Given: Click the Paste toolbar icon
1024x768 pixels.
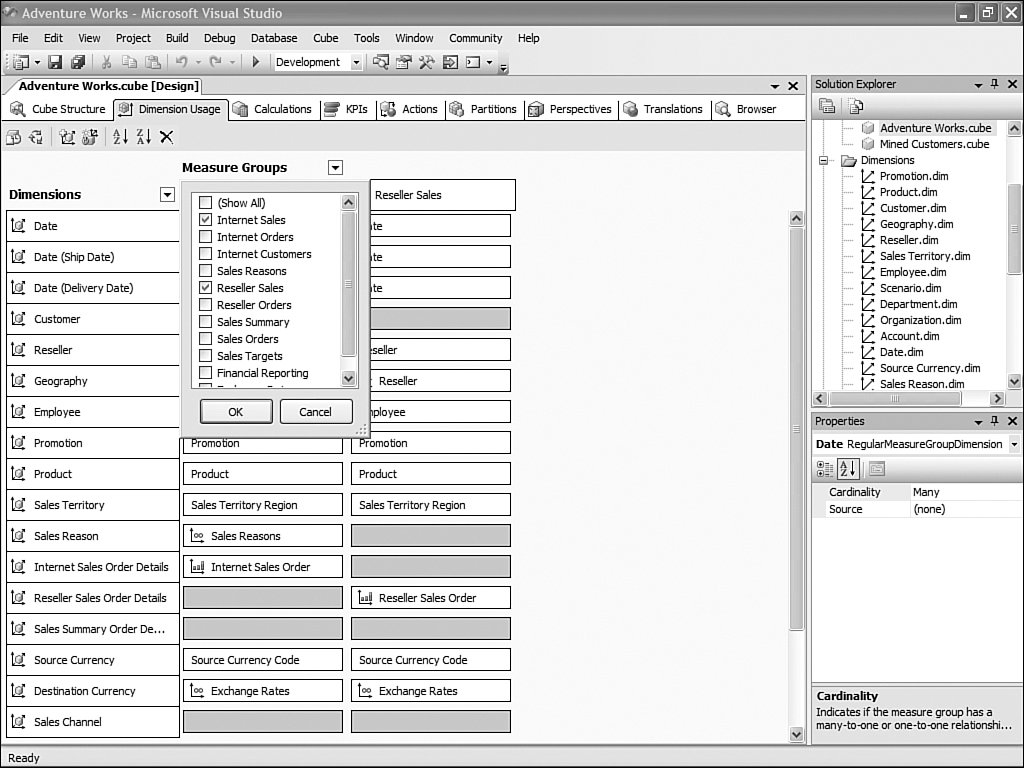Looking at the screenshot, I should coord(153,62).
